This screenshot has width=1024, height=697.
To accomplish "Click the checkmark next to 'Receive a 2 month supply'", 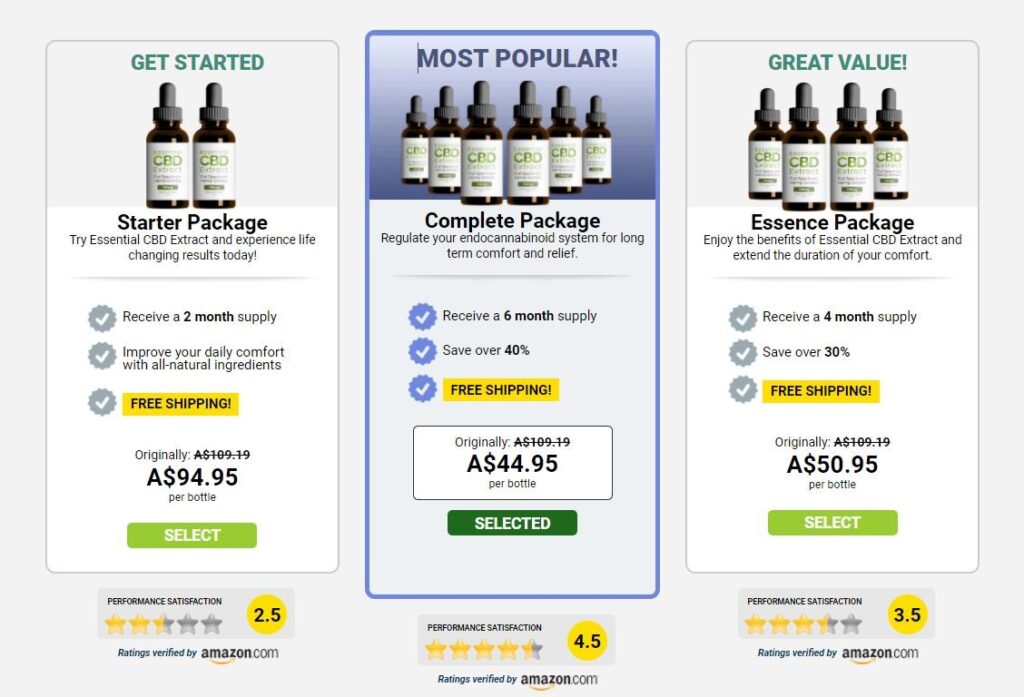I will coord(103,317).
